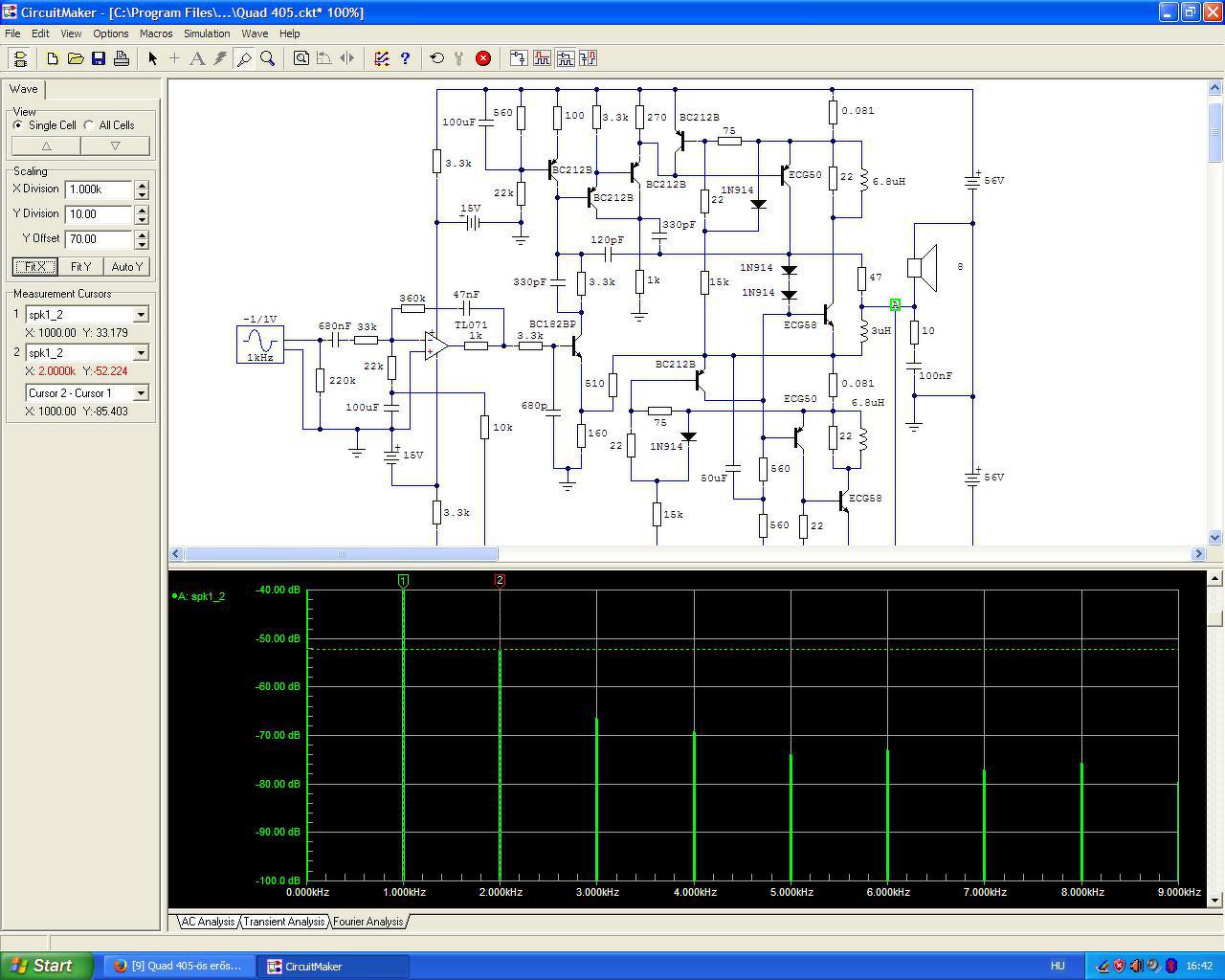Click the Save floppy disk icon
The image size is (1225, 980).
click(x=99, y=58)
